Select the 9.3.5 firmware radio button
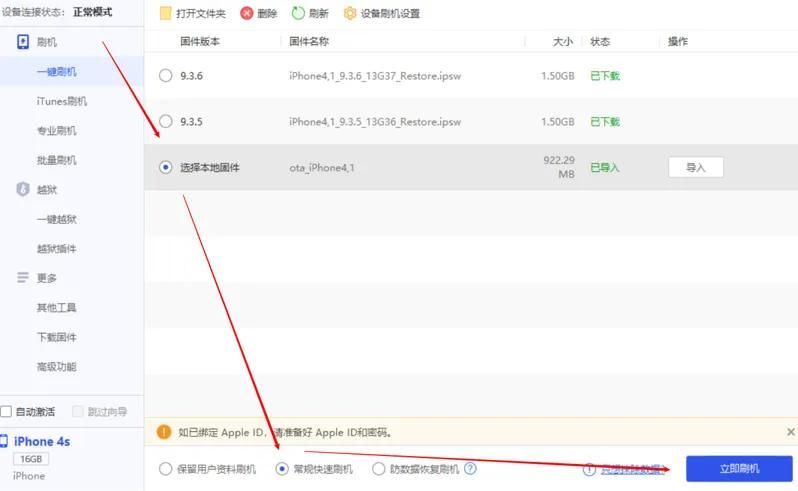Image resolution: width=798 pixels, height=491 pixels. point(165,122)
